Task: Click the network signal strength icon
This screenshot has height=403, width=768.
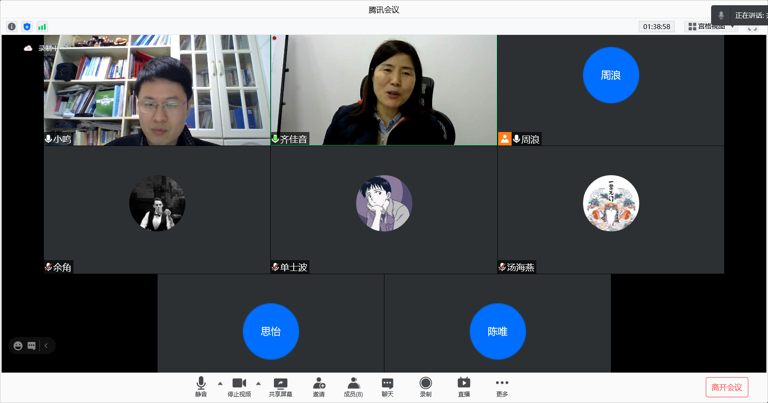Action: pyautogui.click(x=42, y=27)
